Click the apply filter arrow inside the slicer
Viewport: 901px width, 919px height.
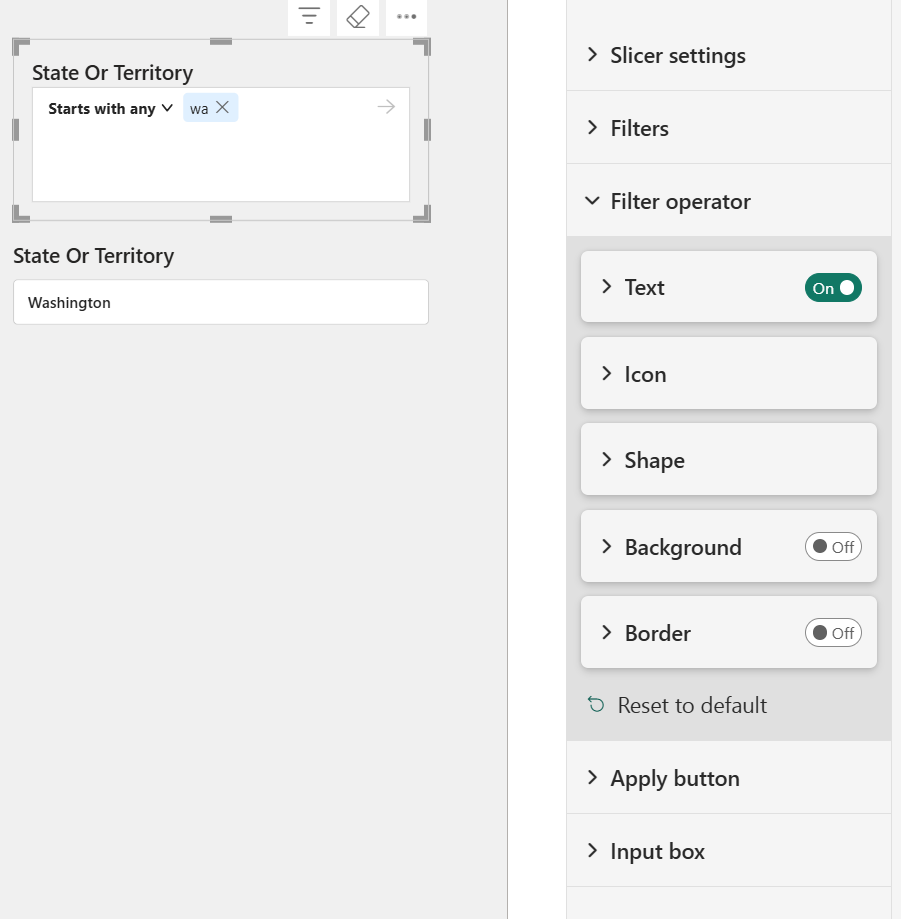pos(386,107)
